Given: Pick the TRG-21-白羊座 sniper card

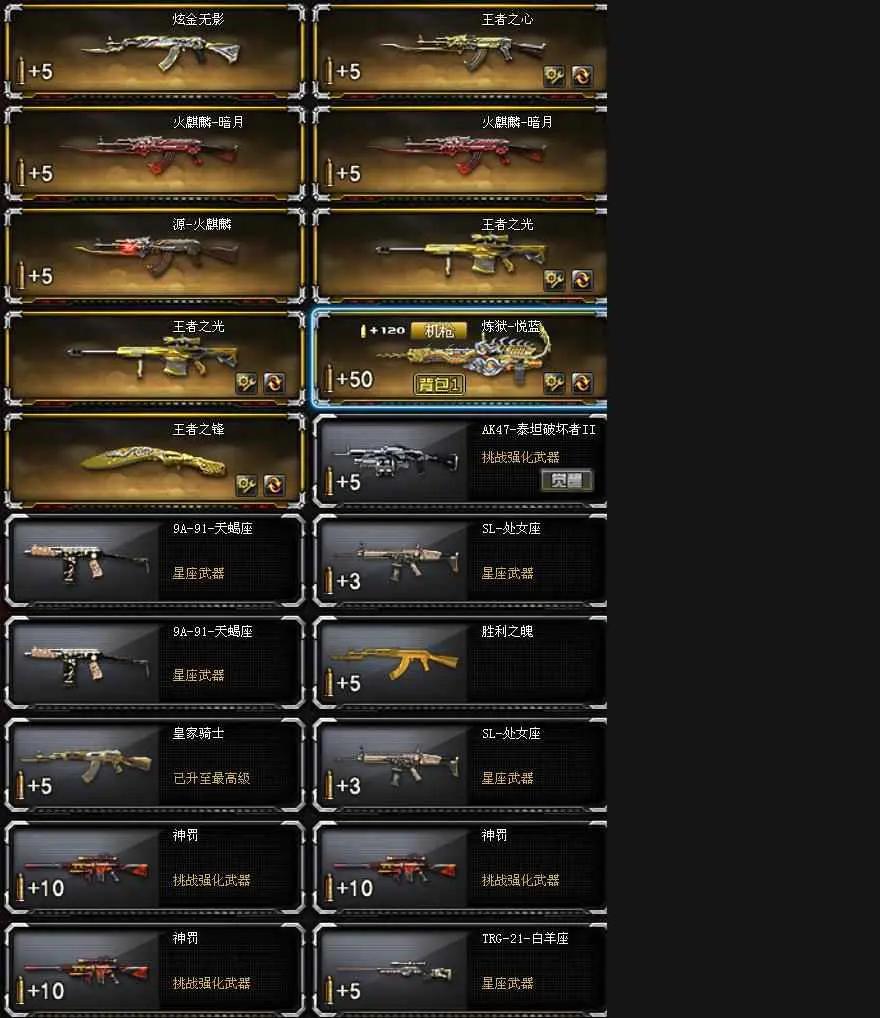Looking at the screenshot, I should click(460, 970).
